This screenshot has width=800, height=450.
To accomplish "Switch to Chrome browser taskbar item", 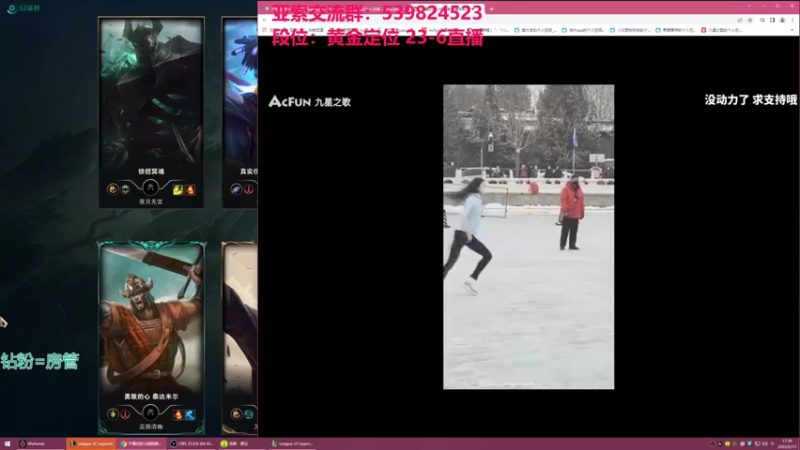I will click(141, 444).
